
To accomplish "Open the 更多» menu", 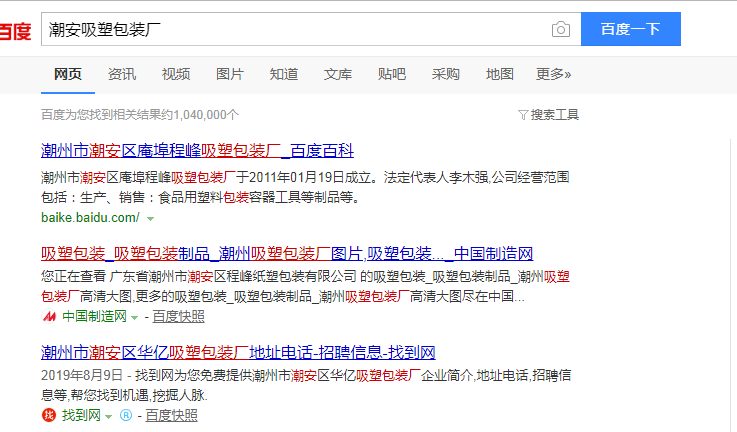I will click(553, 74).
